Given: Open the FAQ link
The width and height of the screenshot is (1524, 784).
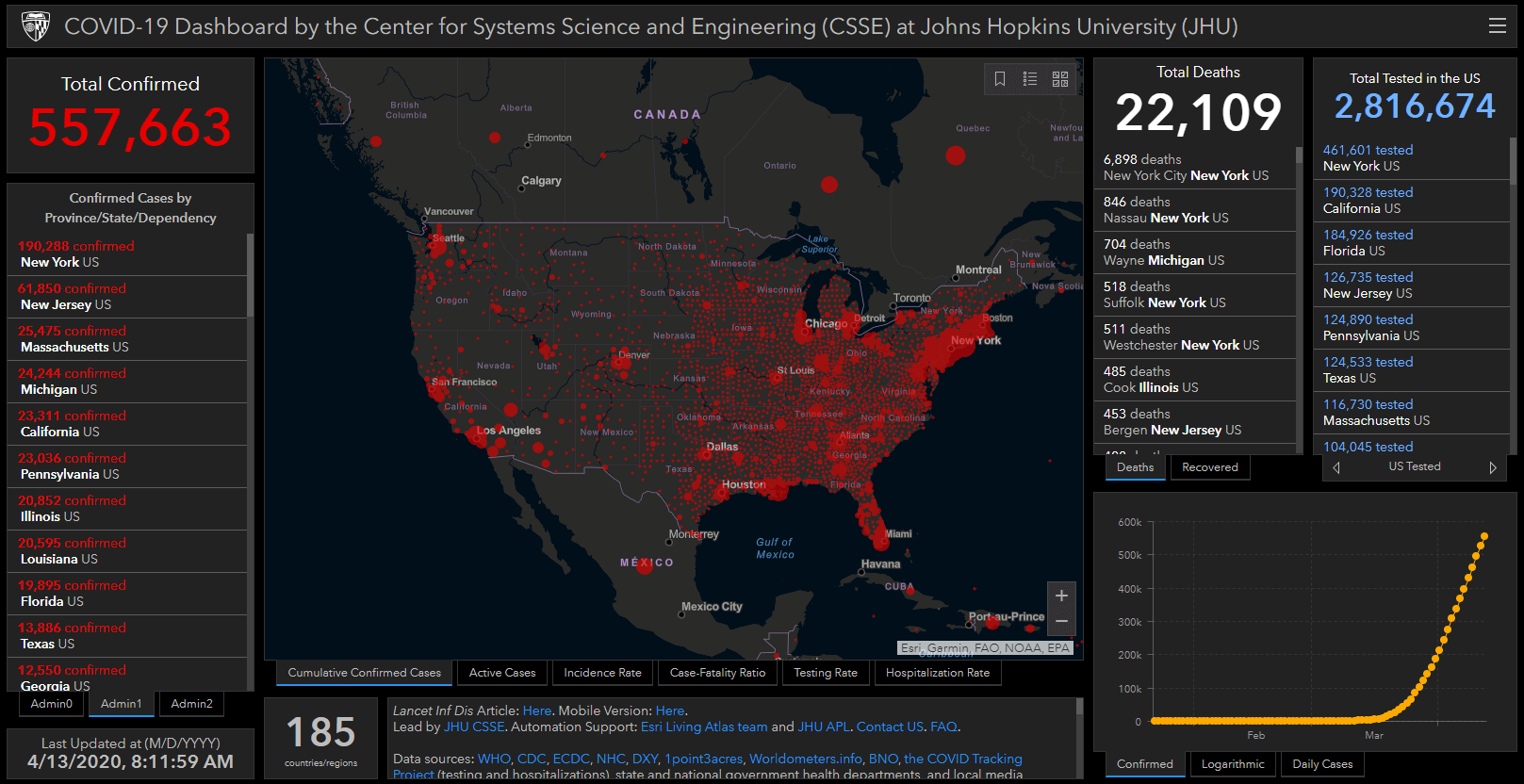Looking at the screenshot, I should coord(943,727).
